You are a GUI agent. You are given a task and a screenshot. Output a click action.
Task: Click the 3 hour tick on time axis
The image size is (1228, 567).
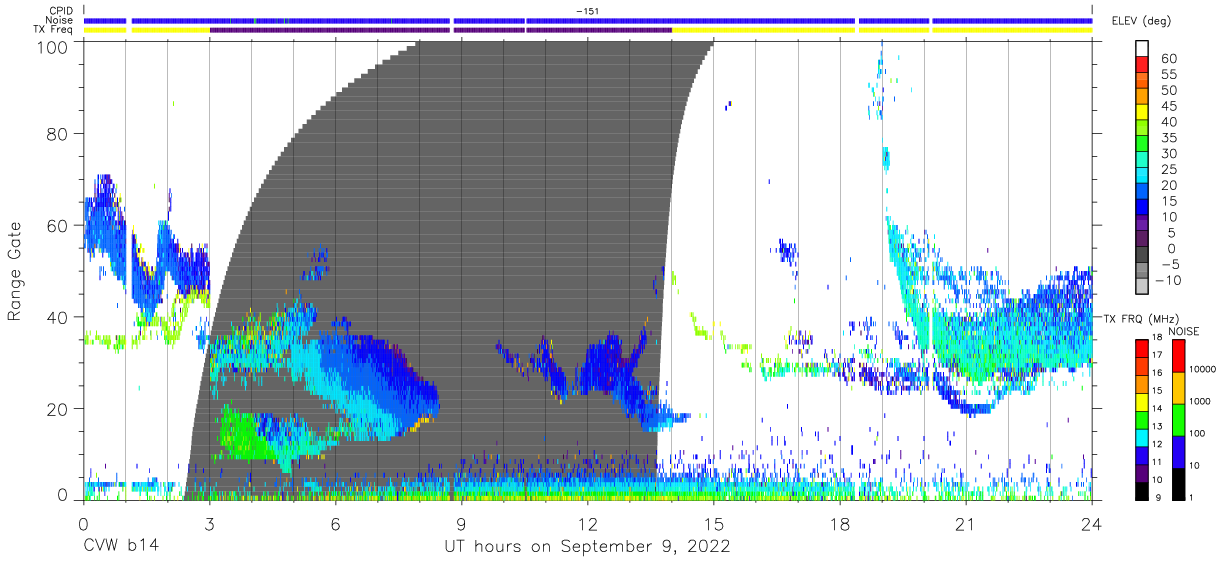[209, 524]
